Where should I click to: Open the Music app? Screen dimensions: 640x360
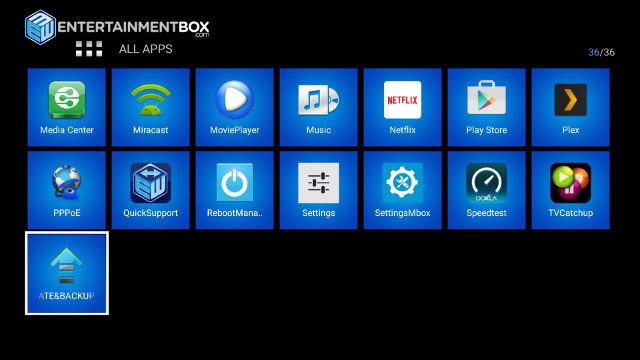319,107
